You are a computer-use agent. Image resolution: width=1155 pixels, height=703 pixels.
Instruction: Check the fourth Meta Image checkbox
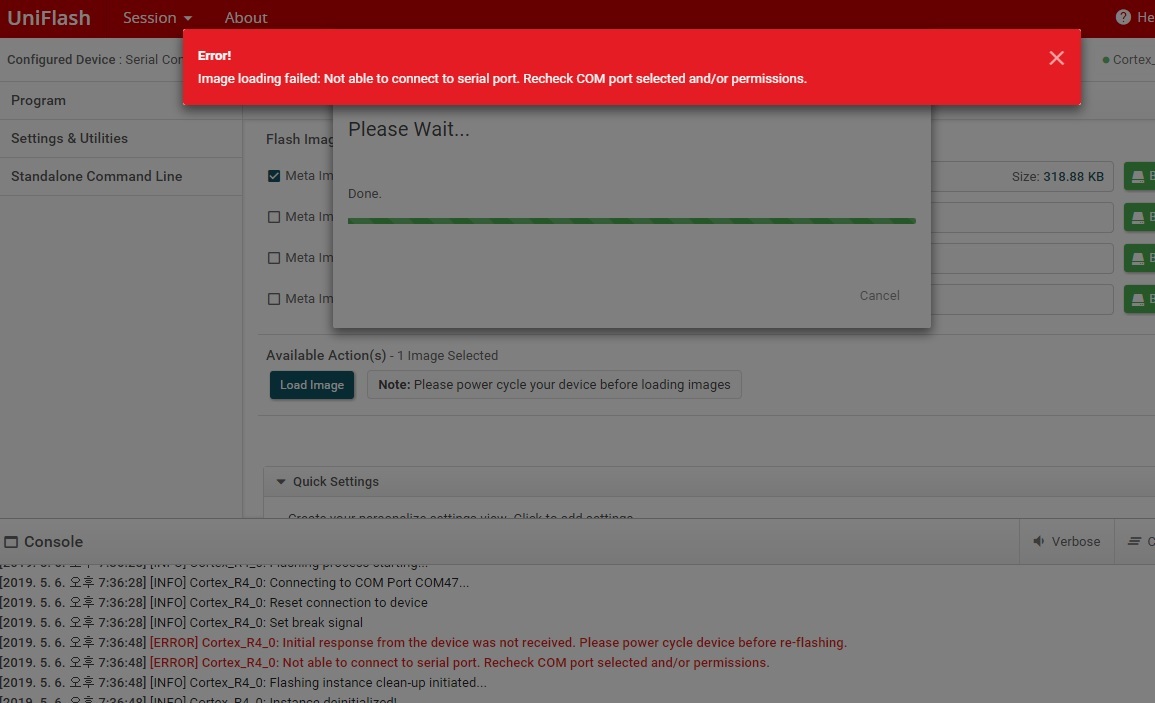[x=274, y=298]
